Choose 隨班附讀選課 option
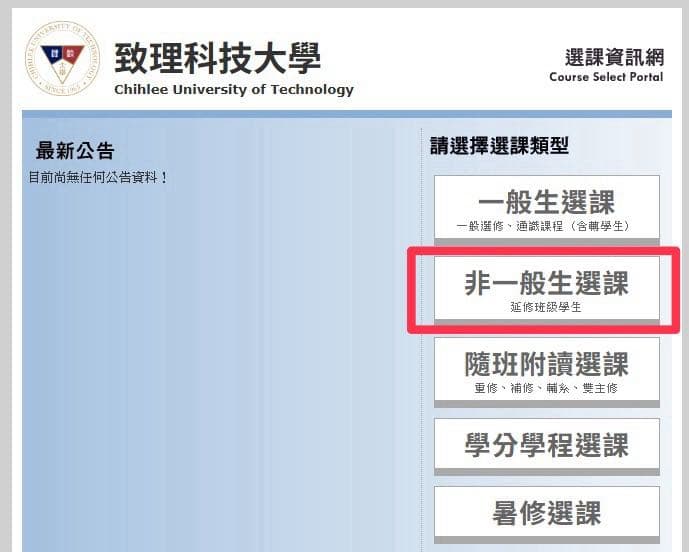The image size is (689, 552). point(547,372)
